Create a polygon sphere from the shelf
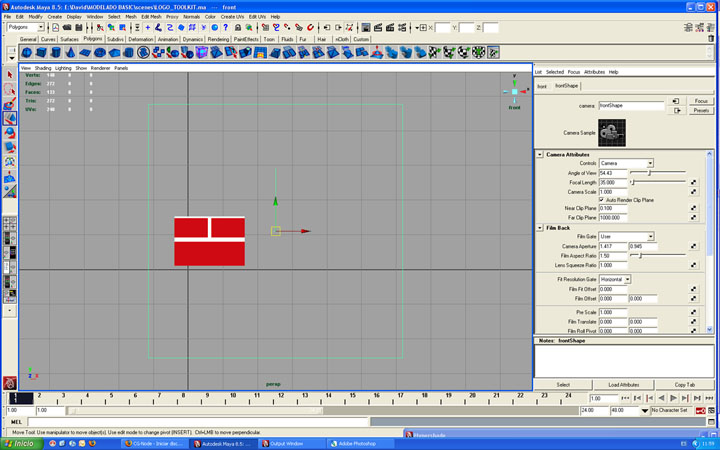Screen dimensions: 720x450 [x=27, y=52]
